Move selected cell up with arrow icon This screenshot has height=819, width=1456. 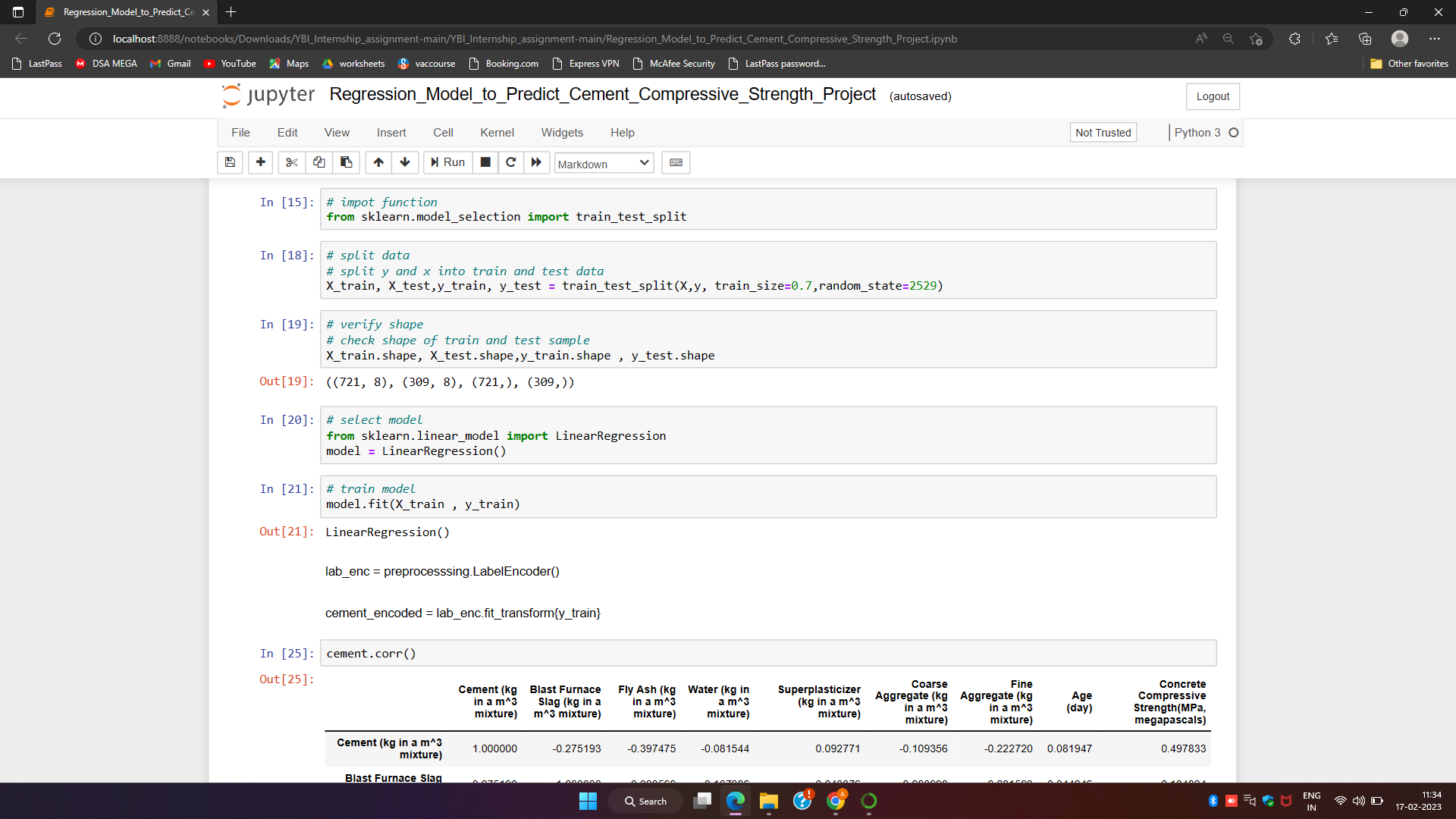pos(378,162)
